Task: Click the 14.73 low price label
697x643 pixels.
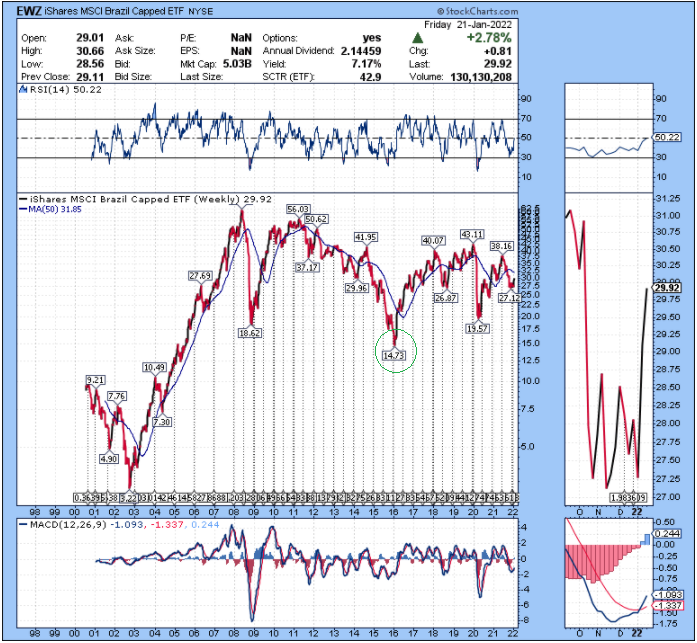Action: click(x=394, y=355)
